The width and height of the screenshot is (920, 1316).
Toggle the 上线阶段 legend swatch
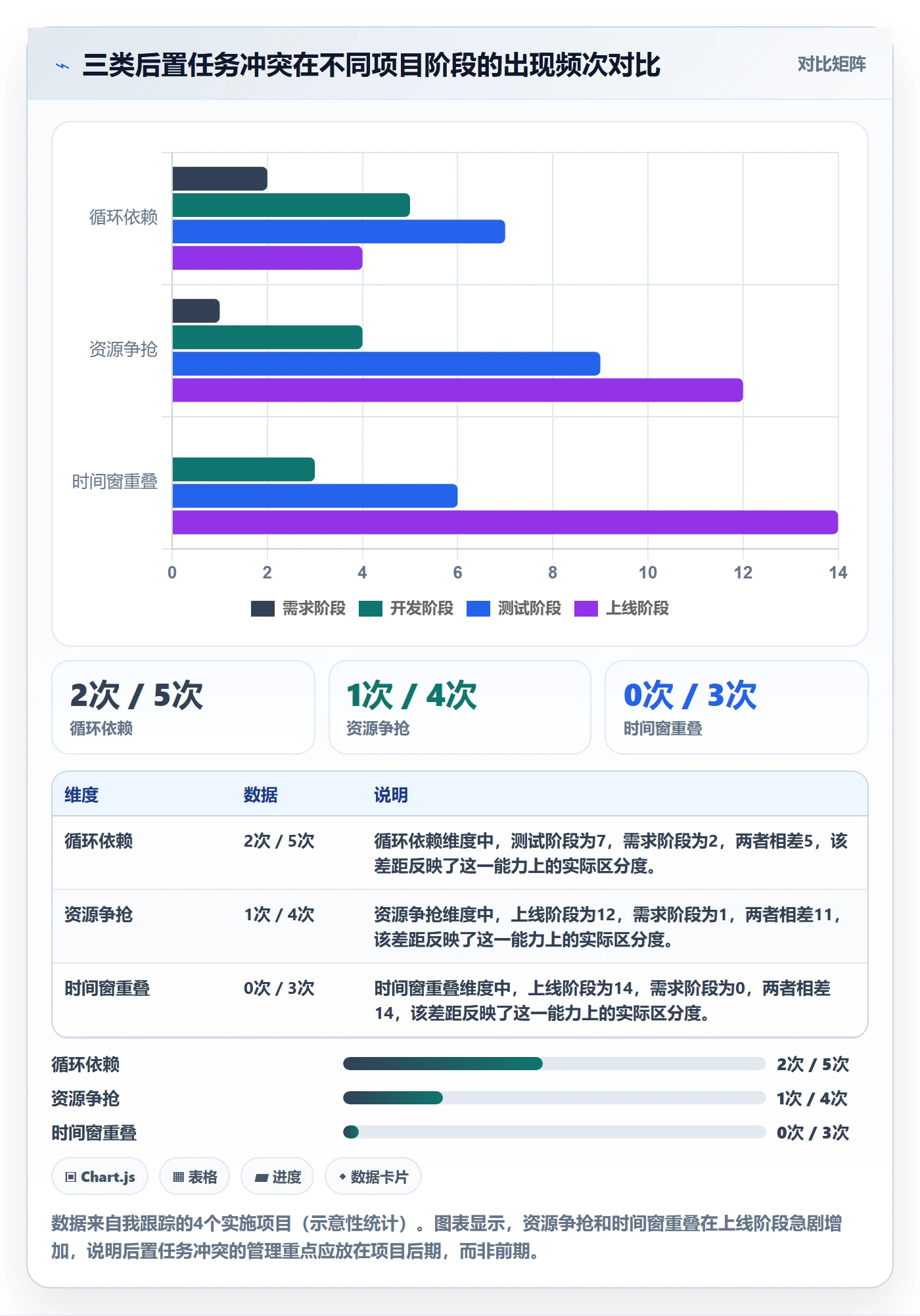[586, 609]
